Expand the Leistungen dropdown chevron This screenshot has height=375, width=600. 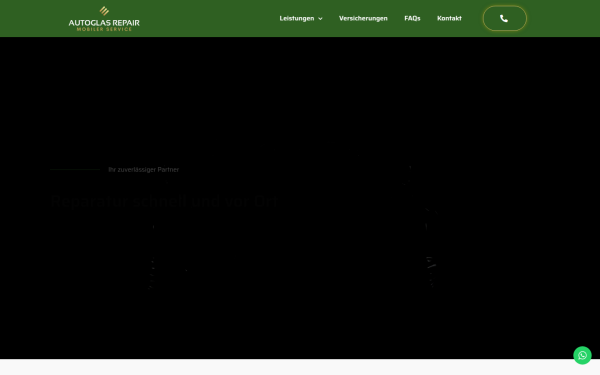coord(320,19)
